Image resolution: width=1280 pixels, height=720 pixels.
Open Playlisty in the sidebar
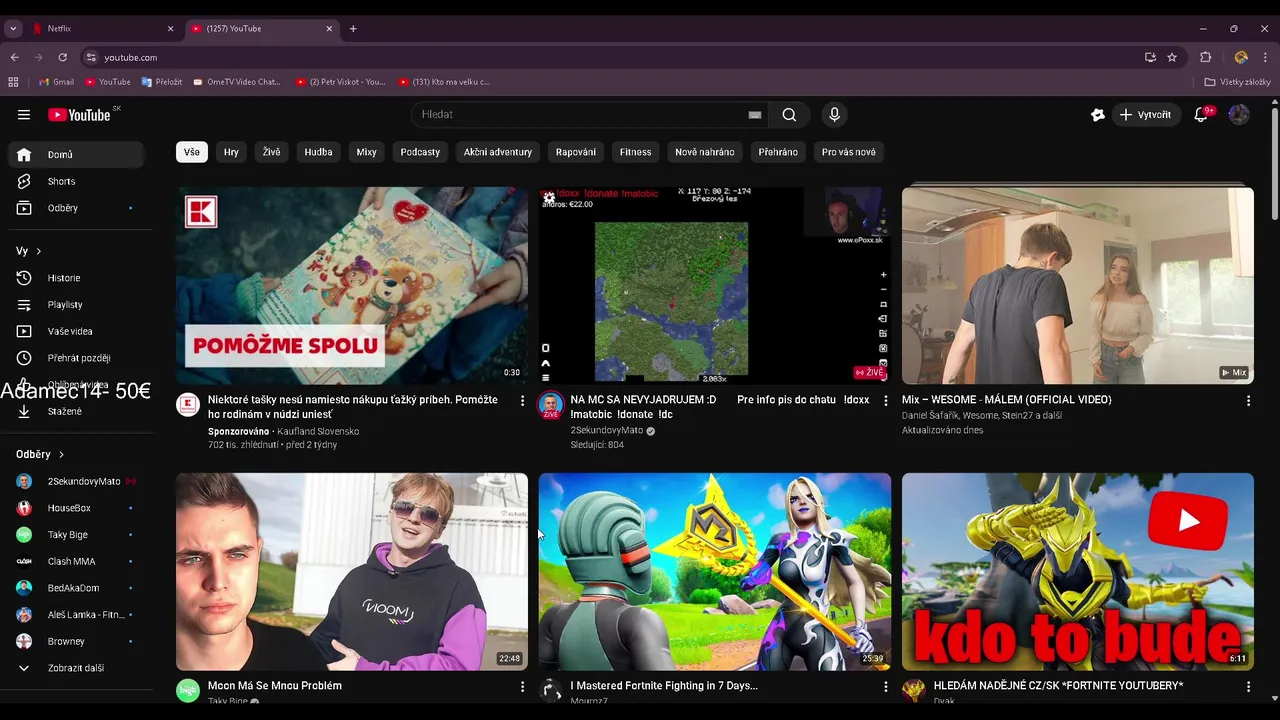[76, 304]
